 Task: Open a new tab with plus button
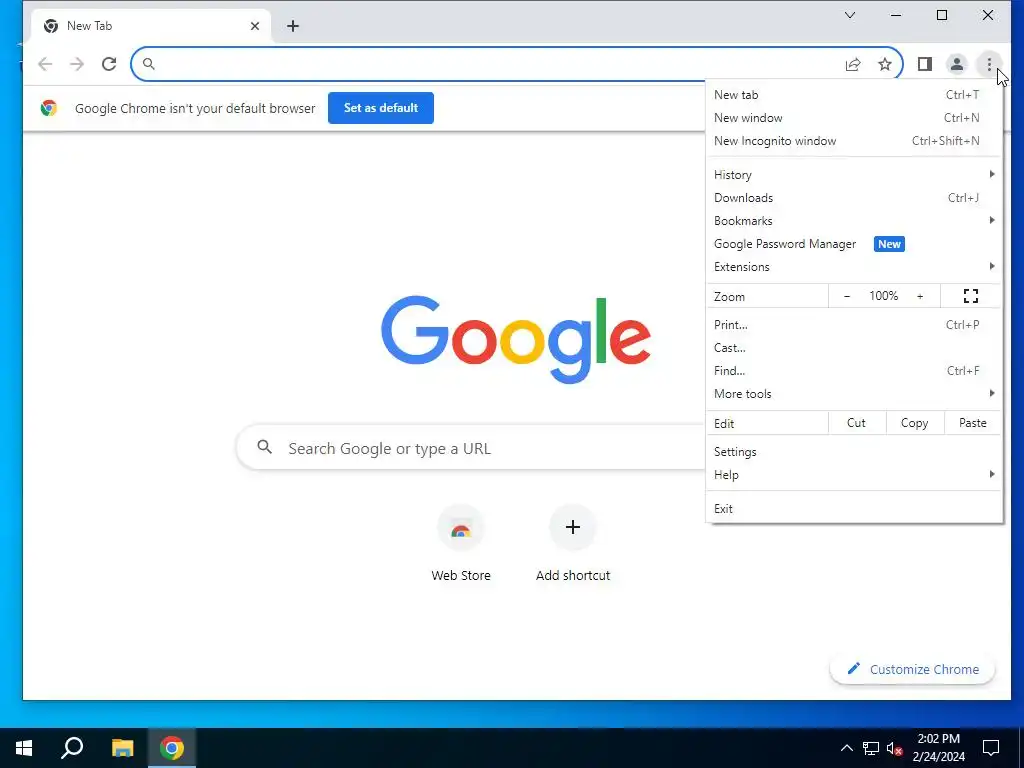(x=293, y=26)
